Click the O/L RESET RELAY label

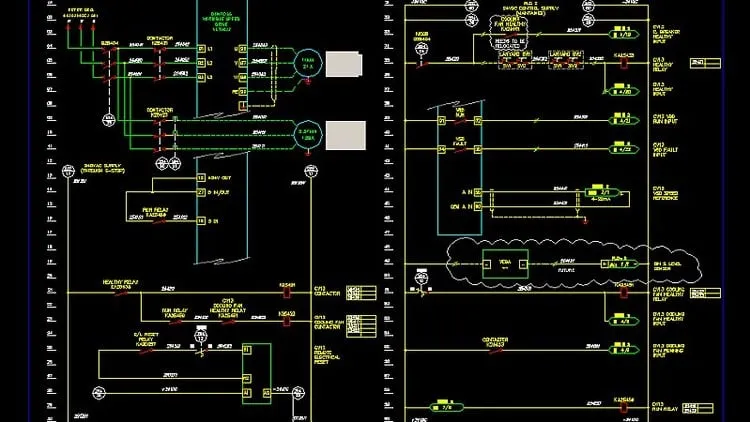tap(146, 339)
